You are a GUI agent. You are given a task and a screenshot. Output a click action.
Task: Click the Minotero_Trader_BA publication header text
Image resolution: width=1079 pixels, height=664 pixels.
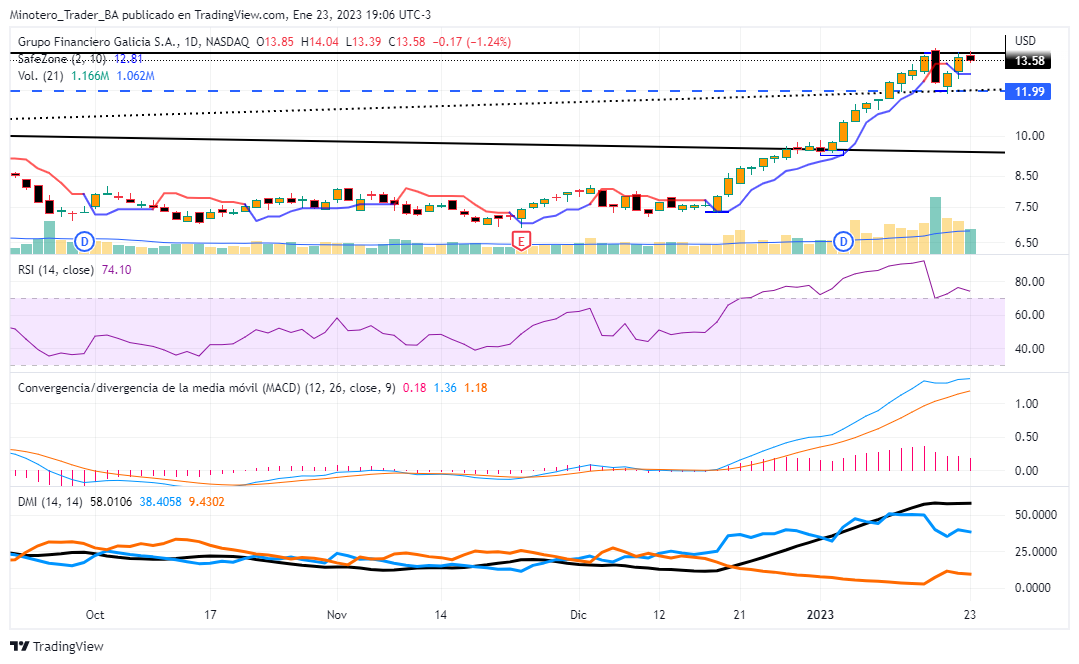(221, 14)
